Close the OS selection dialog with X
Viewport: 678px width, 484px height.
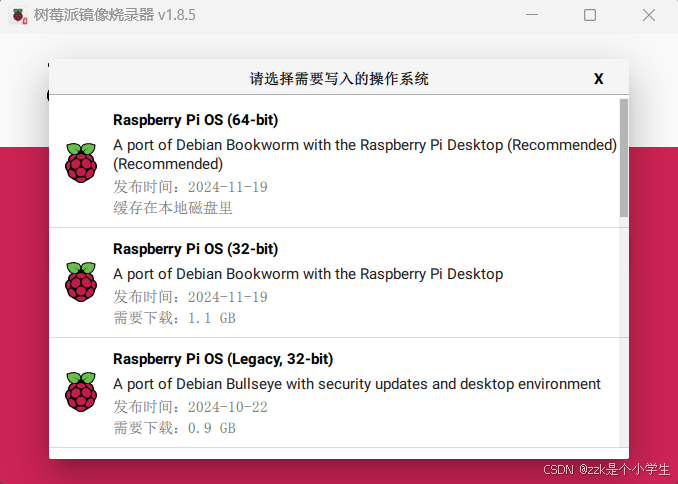(x=598, y=79)
